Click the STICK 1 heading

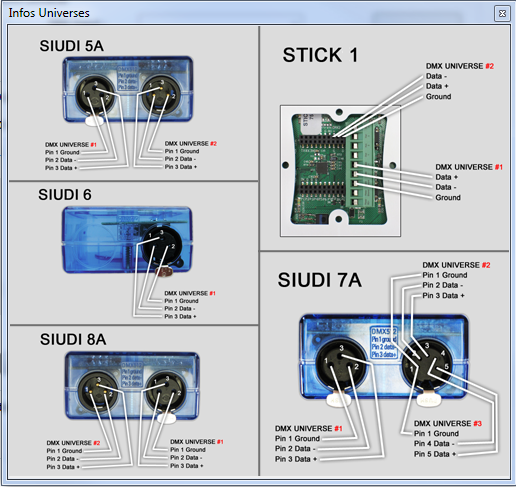320,55
